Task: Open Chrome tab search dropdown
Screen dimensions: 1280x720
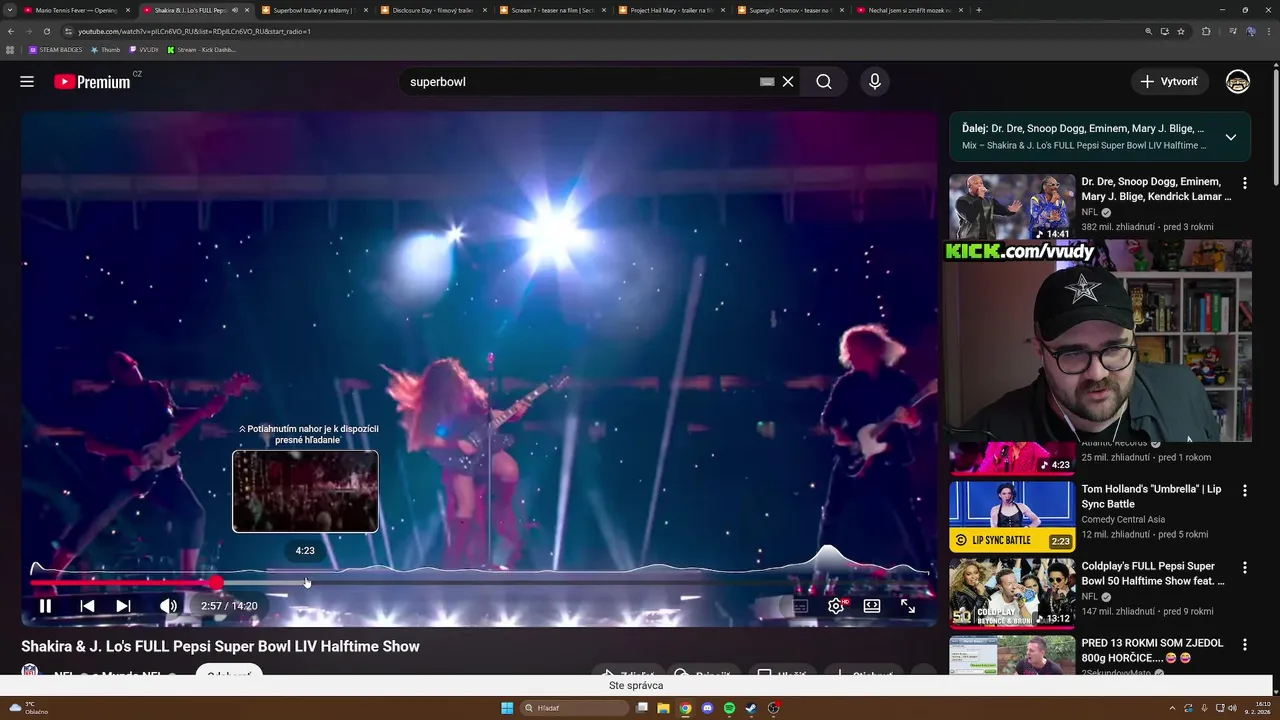Action: coord(10,10)
